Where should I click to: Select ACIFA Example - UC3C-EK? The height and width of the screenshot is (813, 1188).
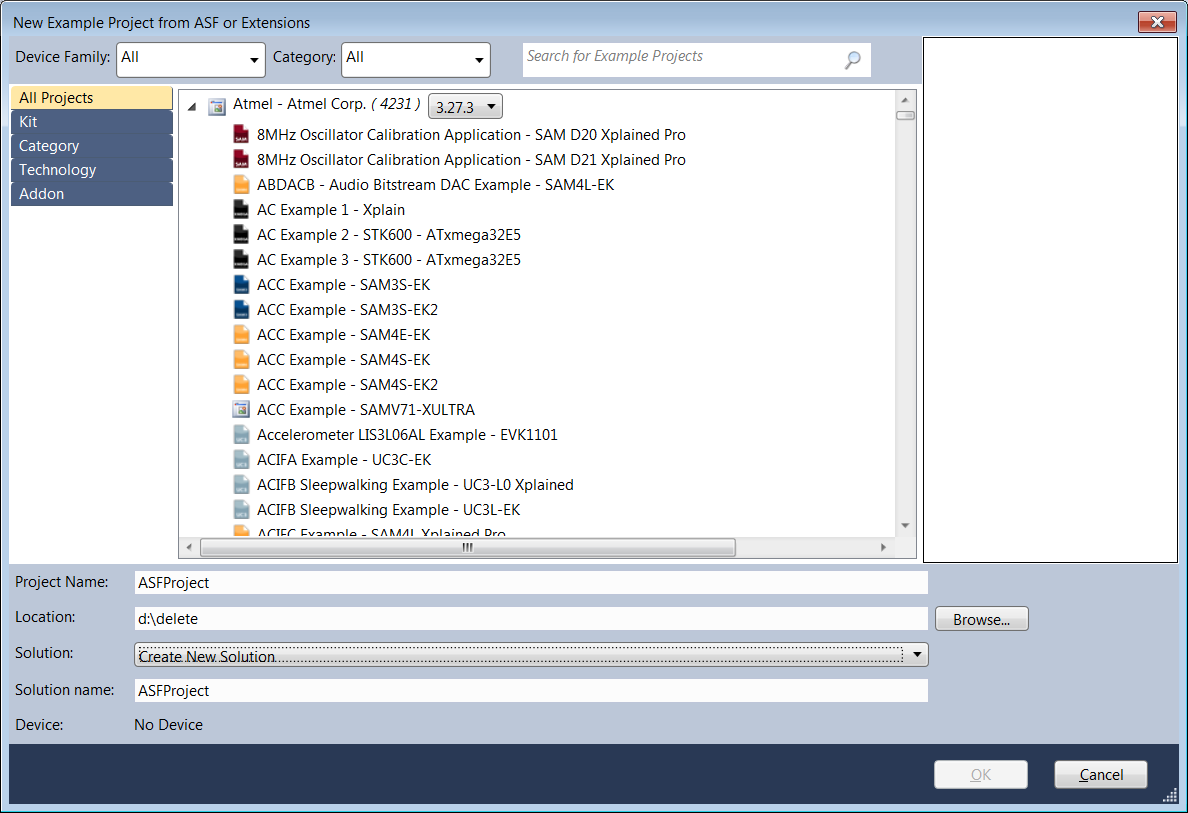click(344, 460)
